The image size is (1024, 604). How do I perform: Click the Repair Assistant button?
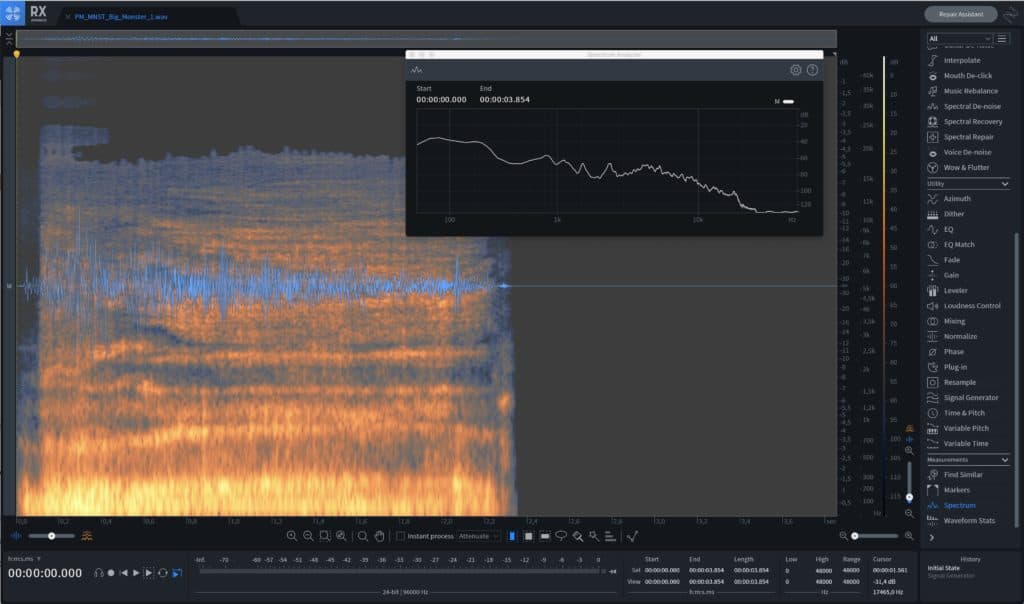click(961, 14)
